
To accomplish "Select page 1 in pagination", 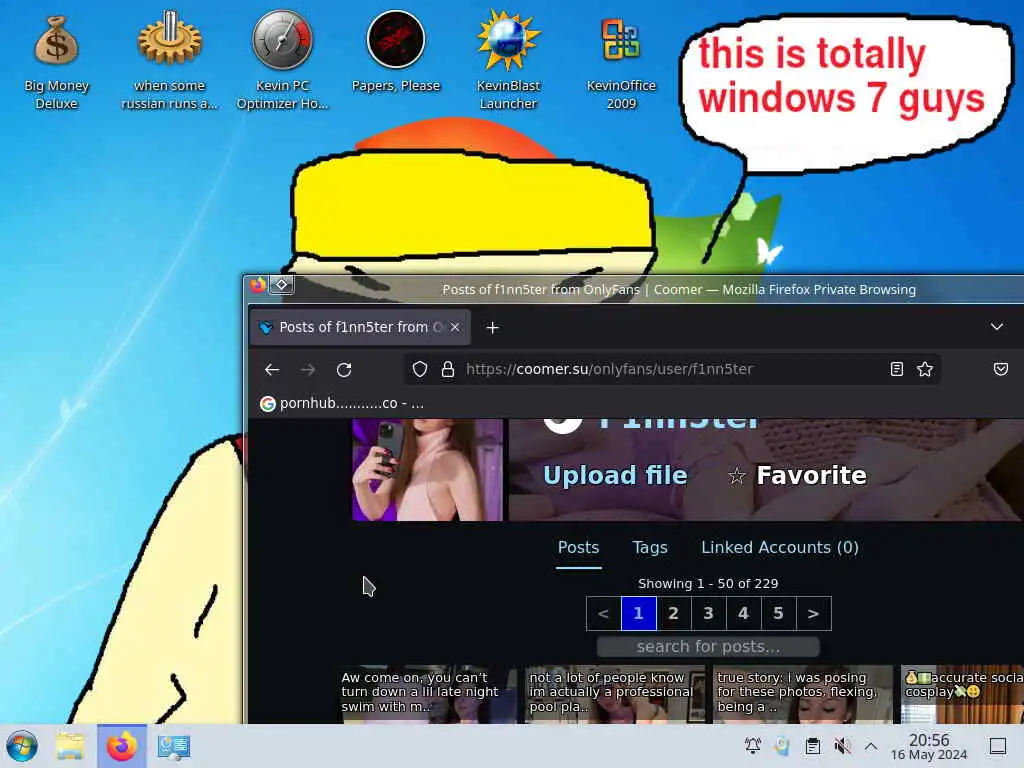I will click(x=639, y=613).
